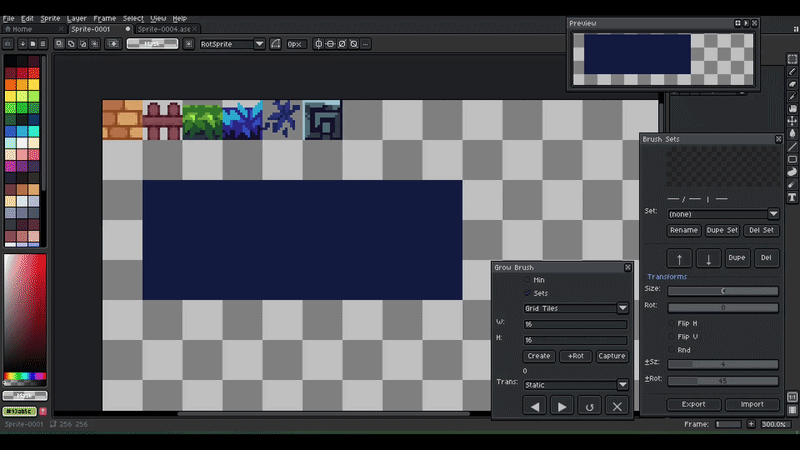Open the Sprite menu
The image size is (800, 450).
coord(50,18)
